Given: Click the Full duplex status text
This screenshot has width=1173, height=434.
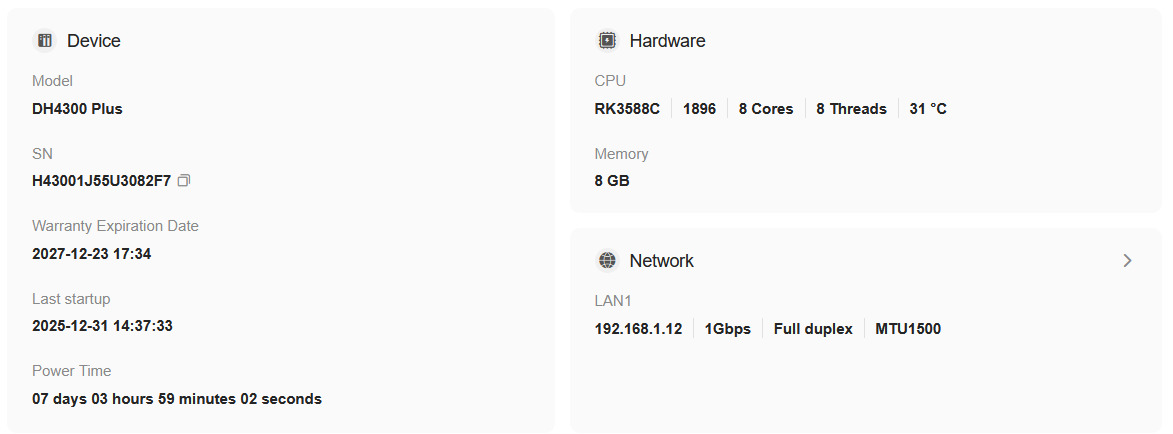Looking at the screenshot, I should [x=813, y=329].
